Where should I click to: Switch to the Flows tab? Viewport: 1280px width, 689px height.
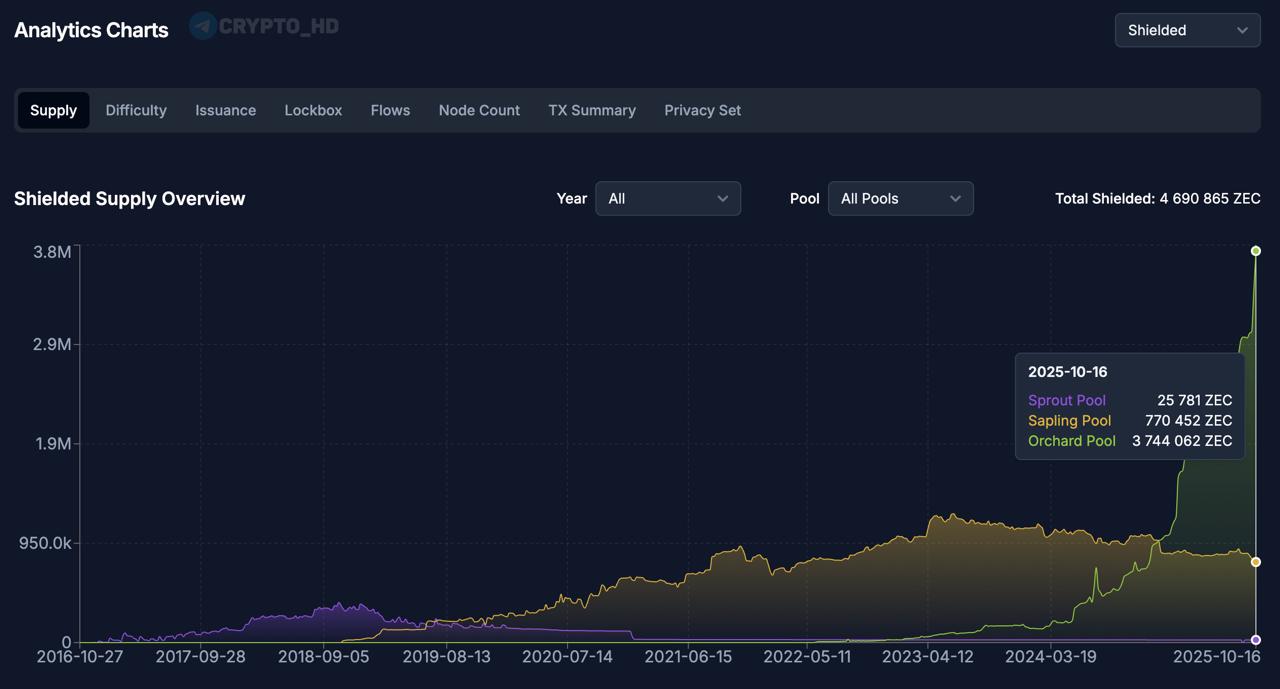pos(390,110)
